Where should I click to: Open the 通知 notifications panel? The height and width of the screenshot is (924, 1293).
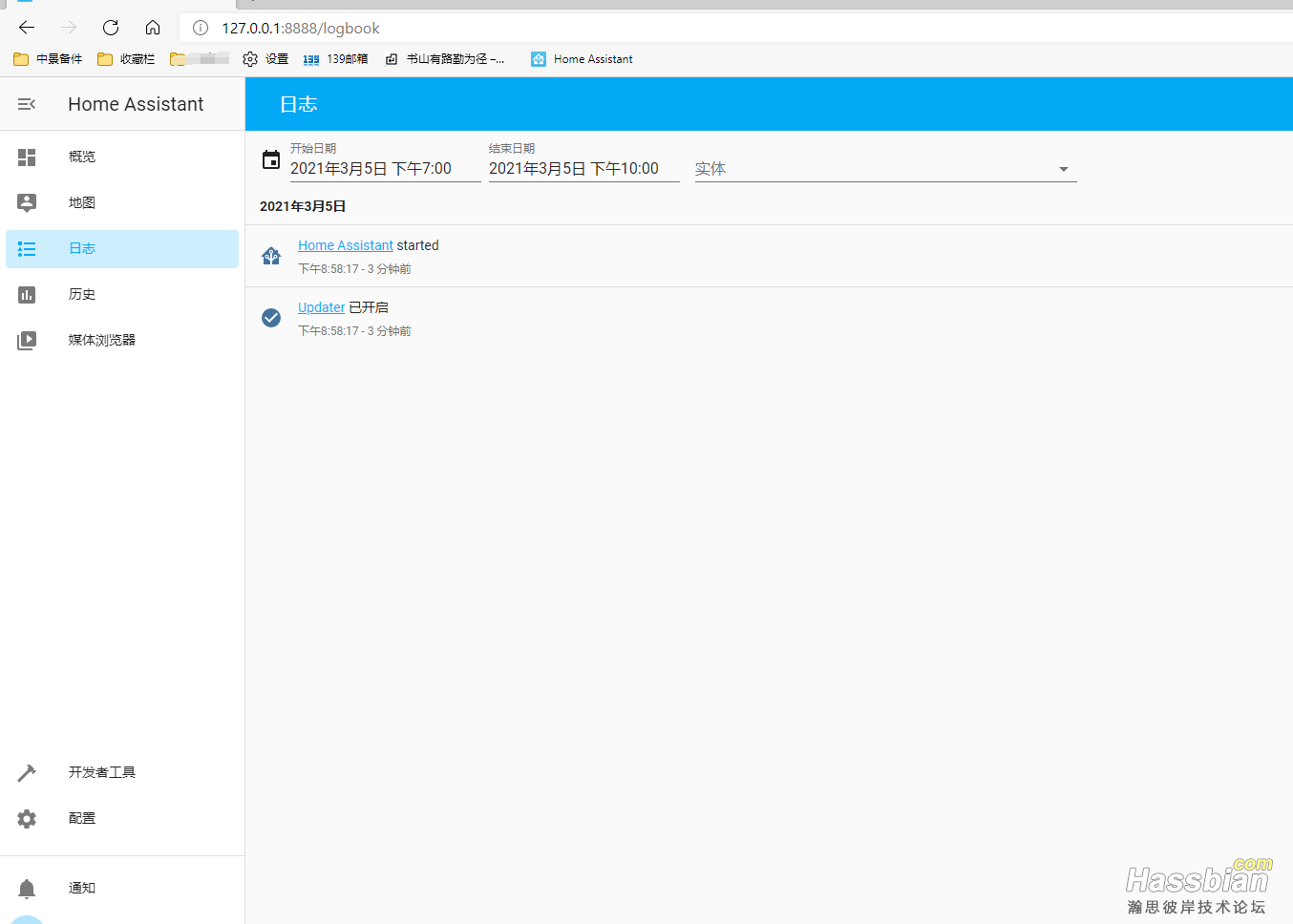pyautogui.click(x=122, y=888)
